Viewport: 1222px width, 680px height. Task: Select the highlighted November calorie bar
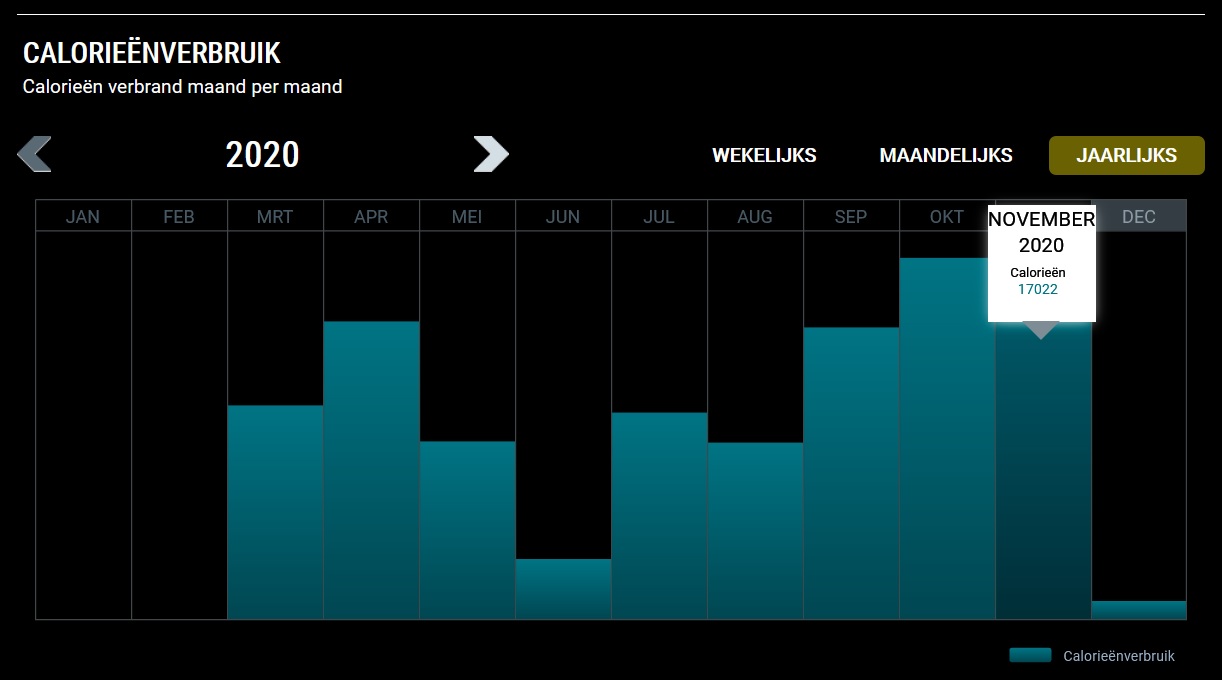(x=1043, y=470)
